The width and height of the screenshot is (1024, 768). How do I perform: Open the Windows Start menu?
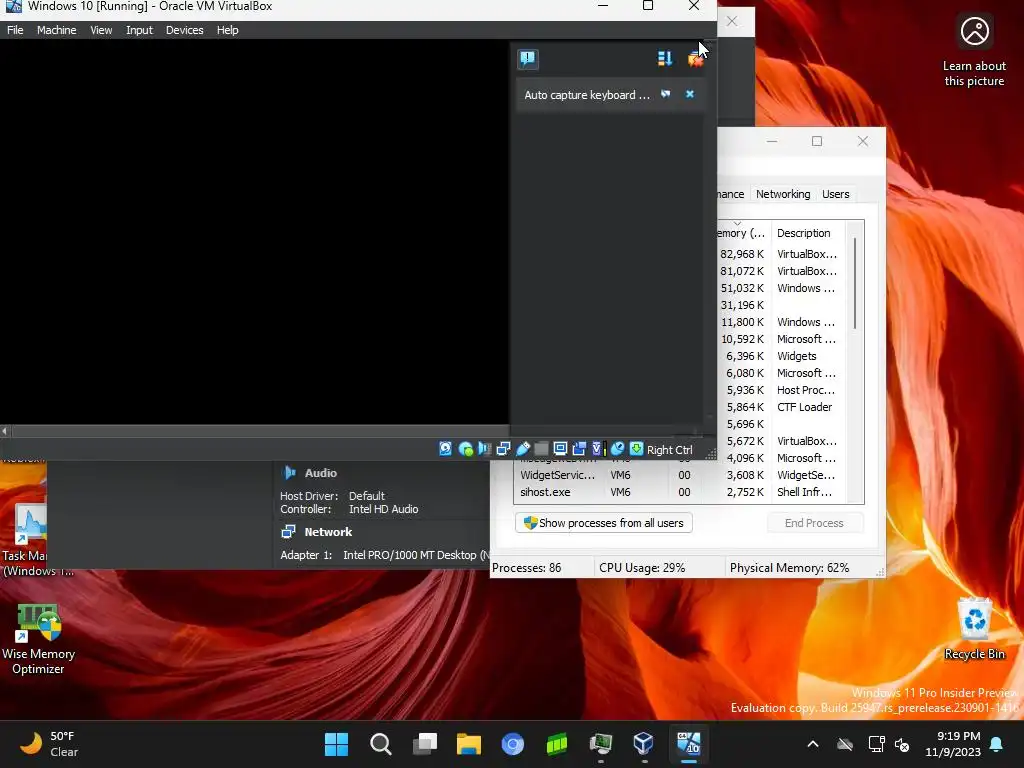(336, 744)
